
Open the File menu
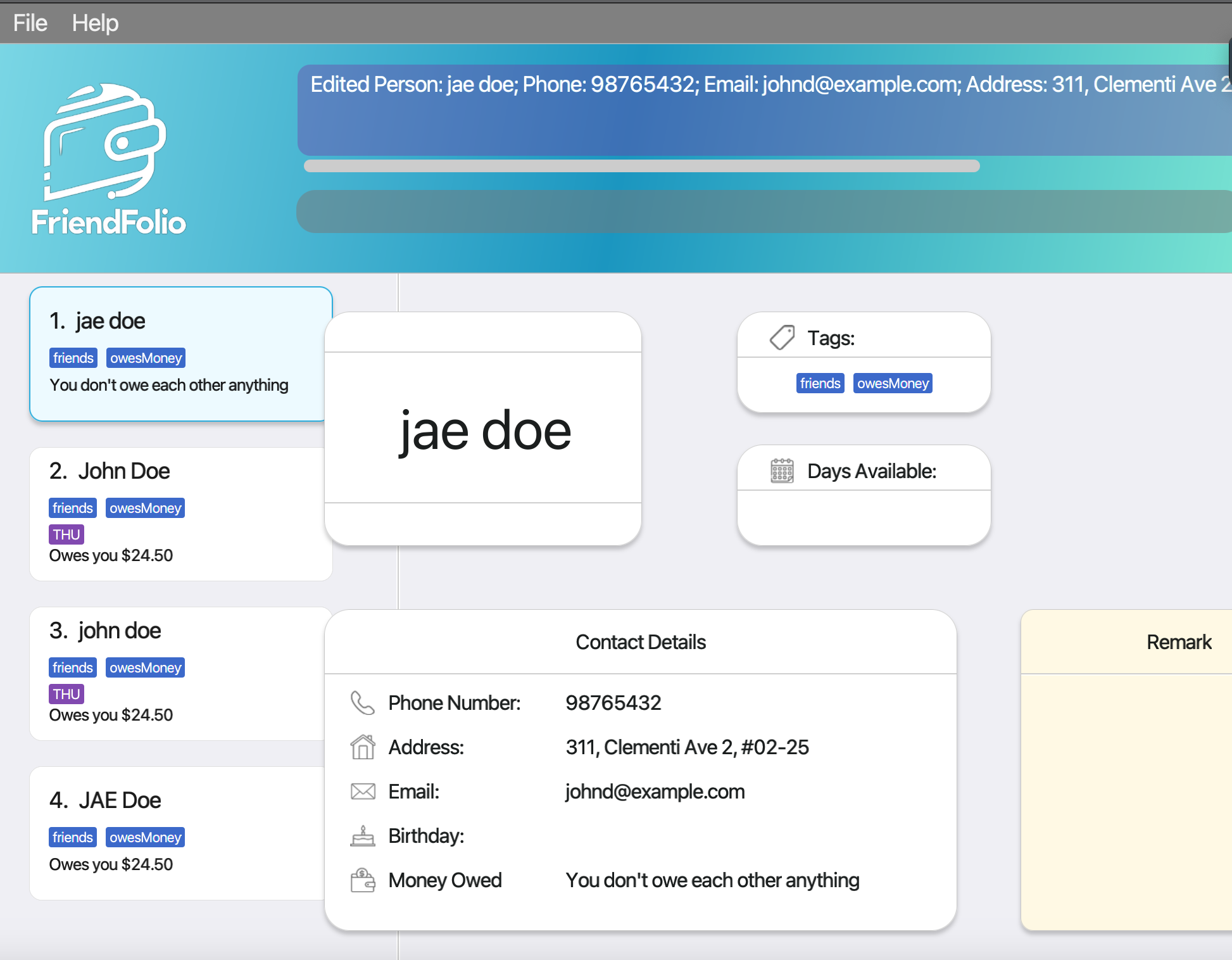[30, 23]
